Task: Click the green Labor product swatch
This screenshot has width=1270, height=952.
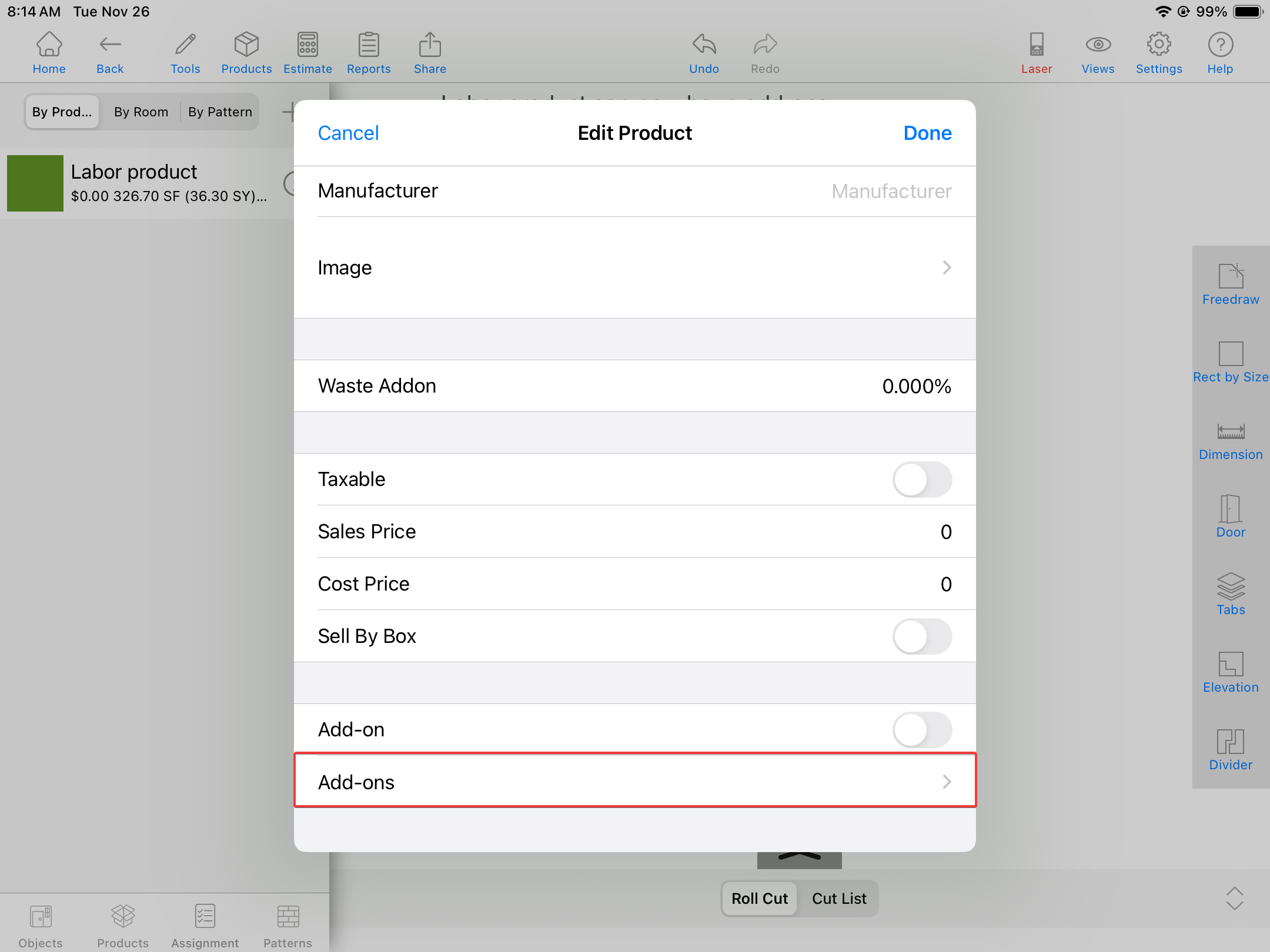Action: click(35, 183)
